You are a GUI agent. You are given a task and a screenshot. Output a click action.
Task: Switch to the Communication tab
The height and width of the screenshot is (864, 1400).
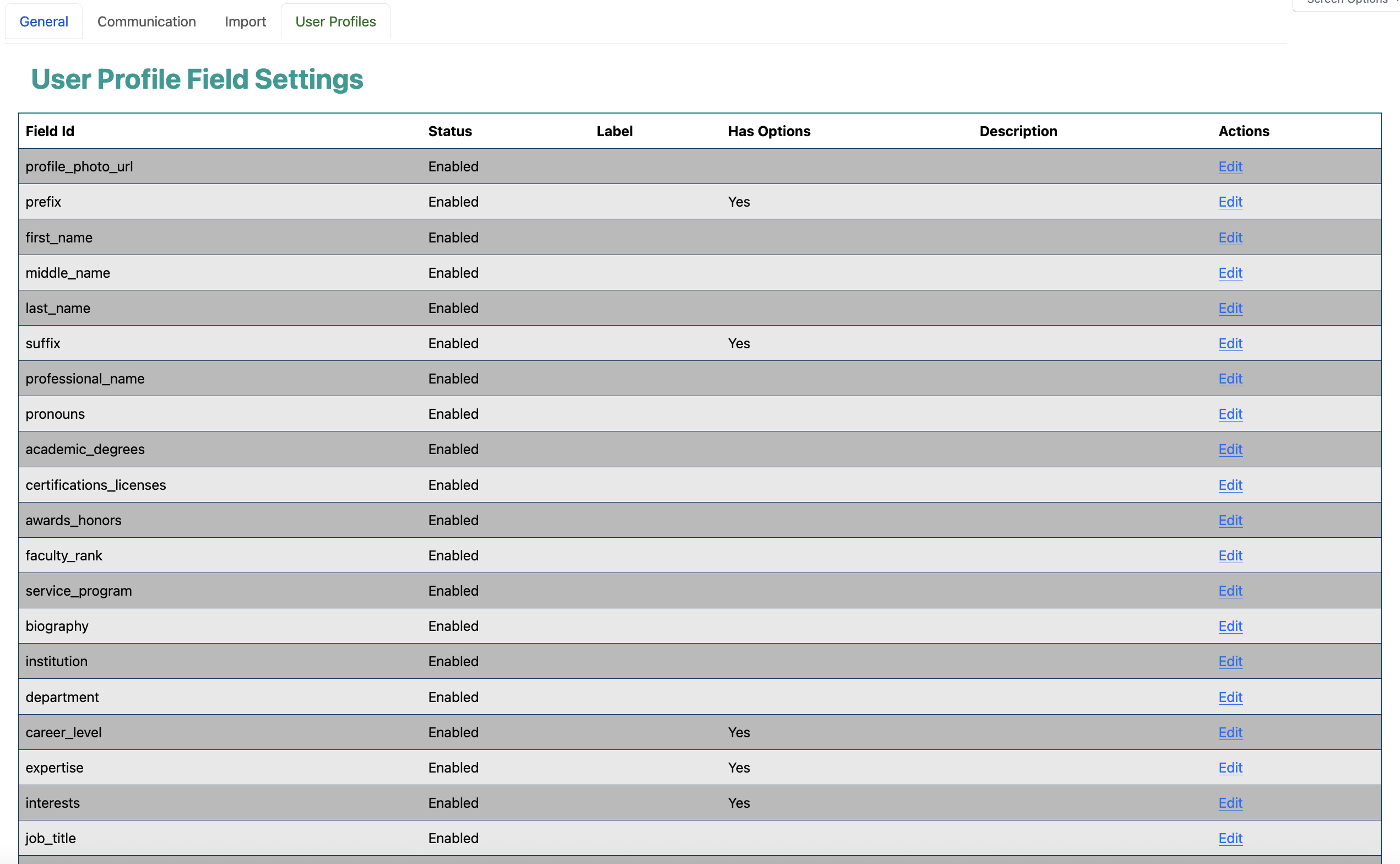pyautogui.click(x=146, y=21)
